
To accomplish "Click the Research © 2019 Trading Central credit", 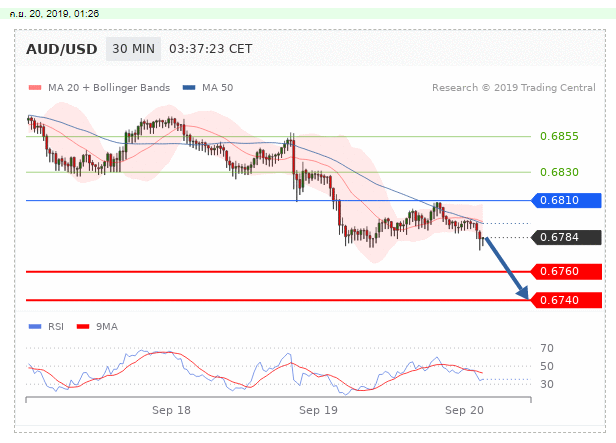I will pyautogui.click(x=513, y=88).
